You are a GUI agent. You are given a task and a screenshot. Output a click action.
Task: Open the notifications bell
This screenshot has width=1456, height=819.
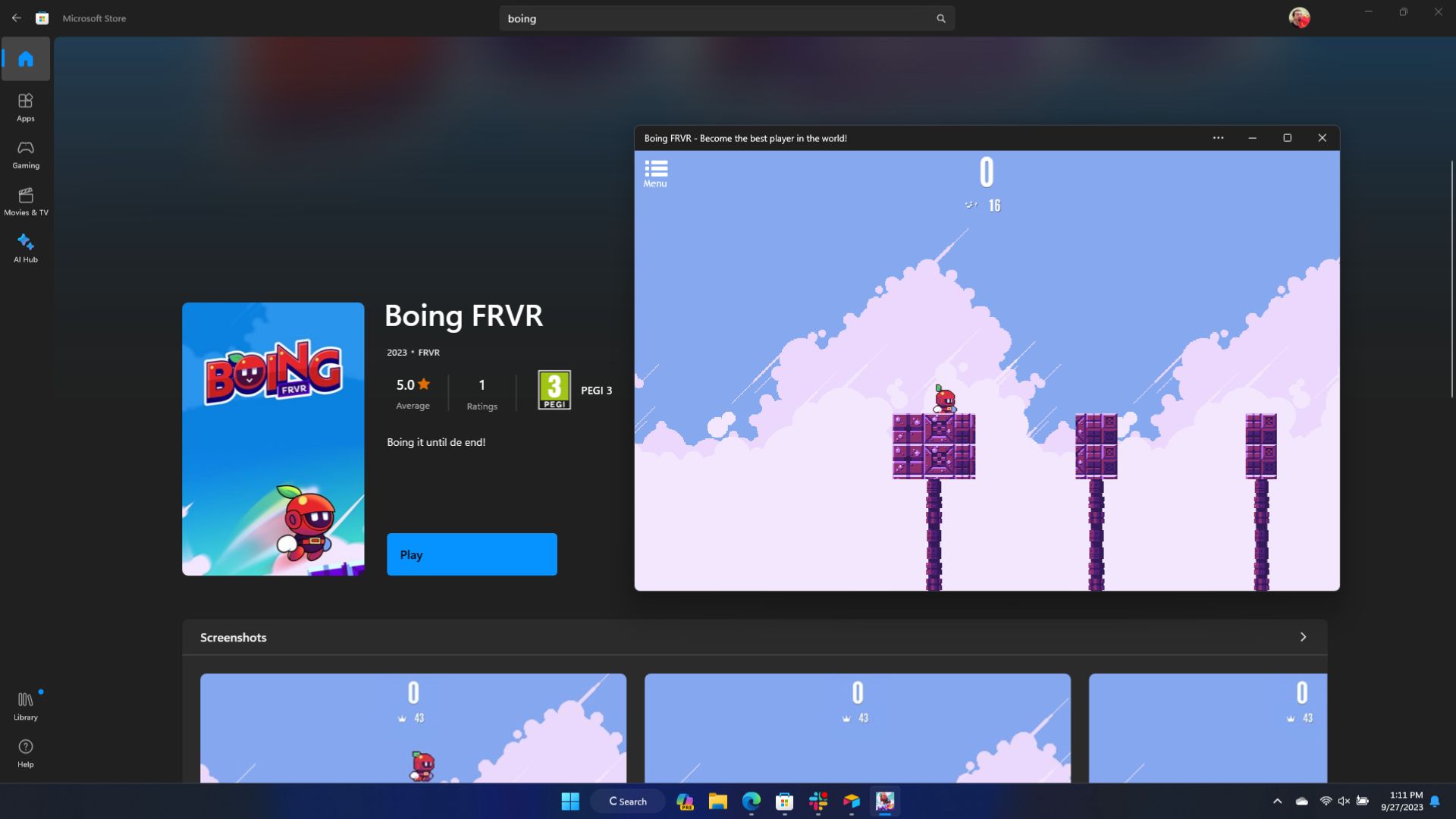(1435, 802)
